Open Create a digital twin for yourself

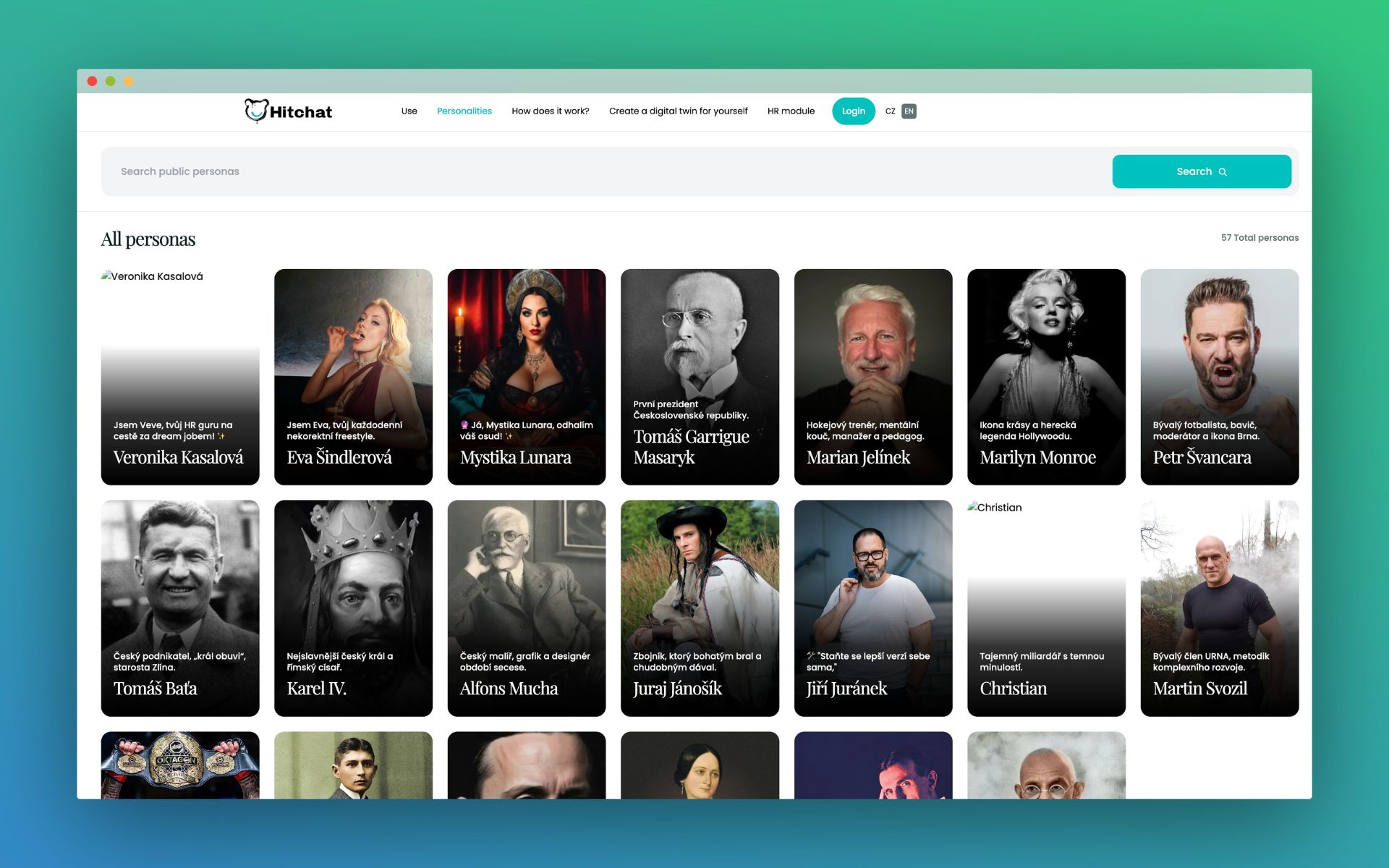coord(678,111)
